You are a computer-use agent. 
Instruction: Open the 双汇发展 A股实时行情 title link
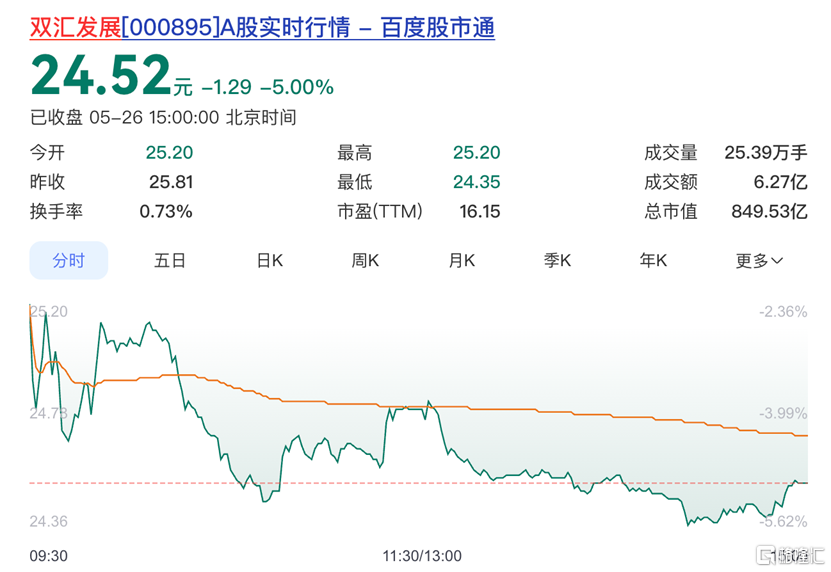click(262, 28)
